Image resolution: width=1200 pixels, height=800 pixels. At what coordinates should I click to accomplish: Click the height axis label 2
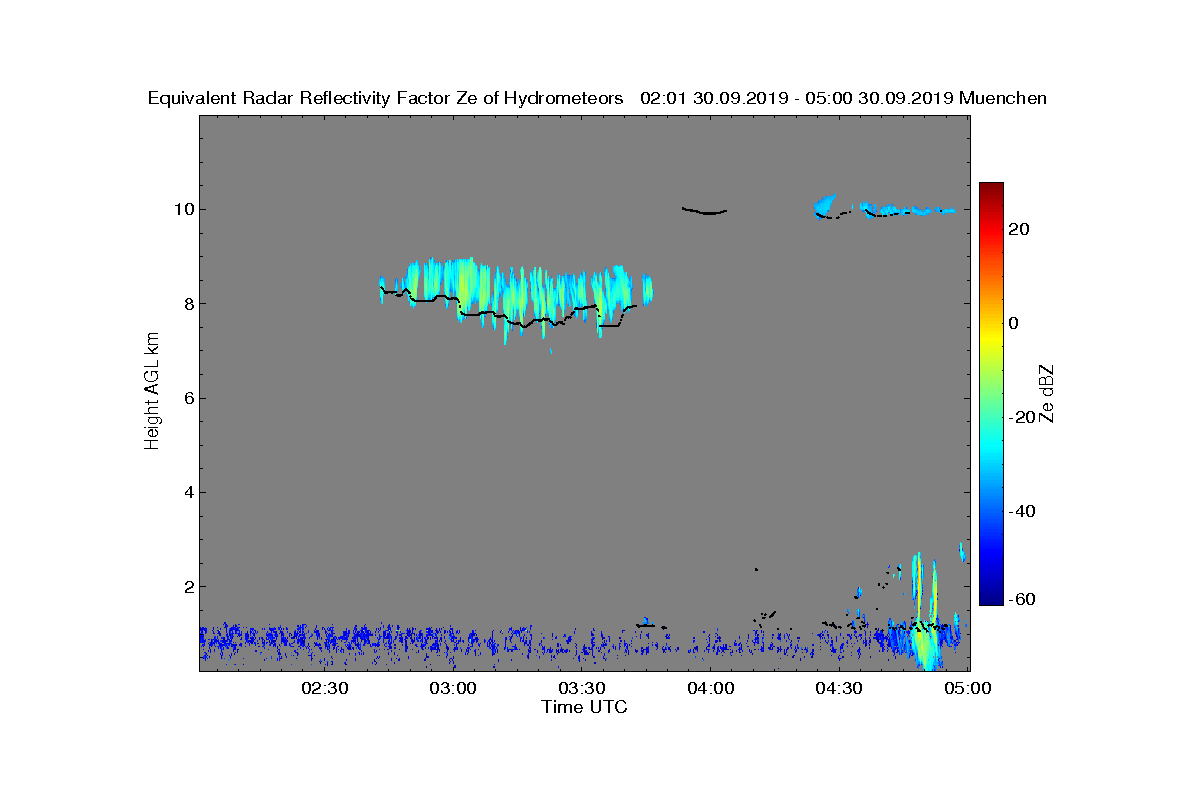[187, 586]
